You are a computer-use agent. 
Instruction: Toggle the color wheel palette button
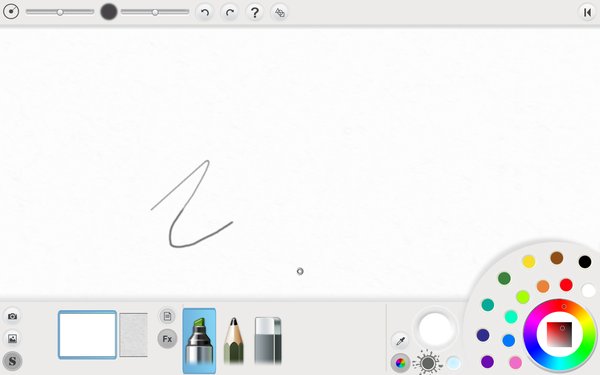(400, 363)
